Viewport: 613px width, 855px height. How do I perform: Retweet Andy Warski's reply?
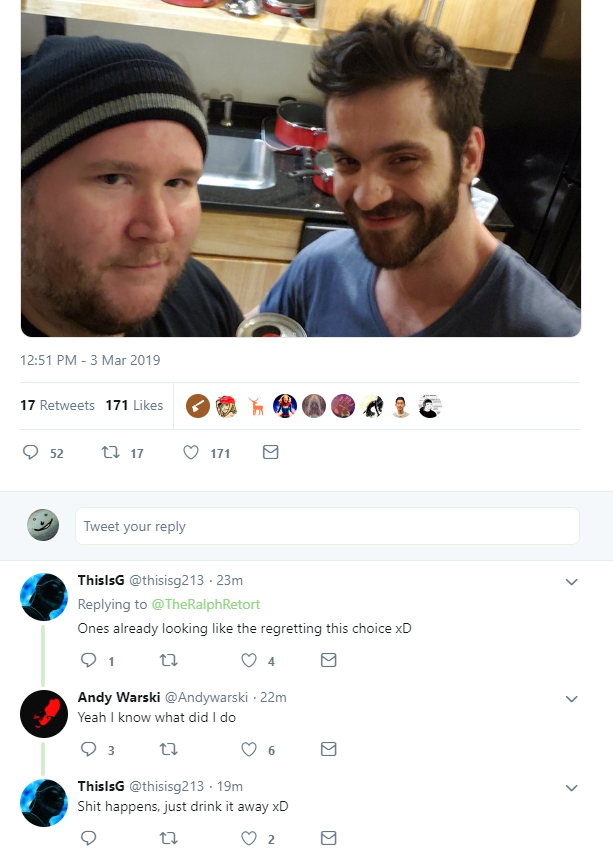[169, 749]
